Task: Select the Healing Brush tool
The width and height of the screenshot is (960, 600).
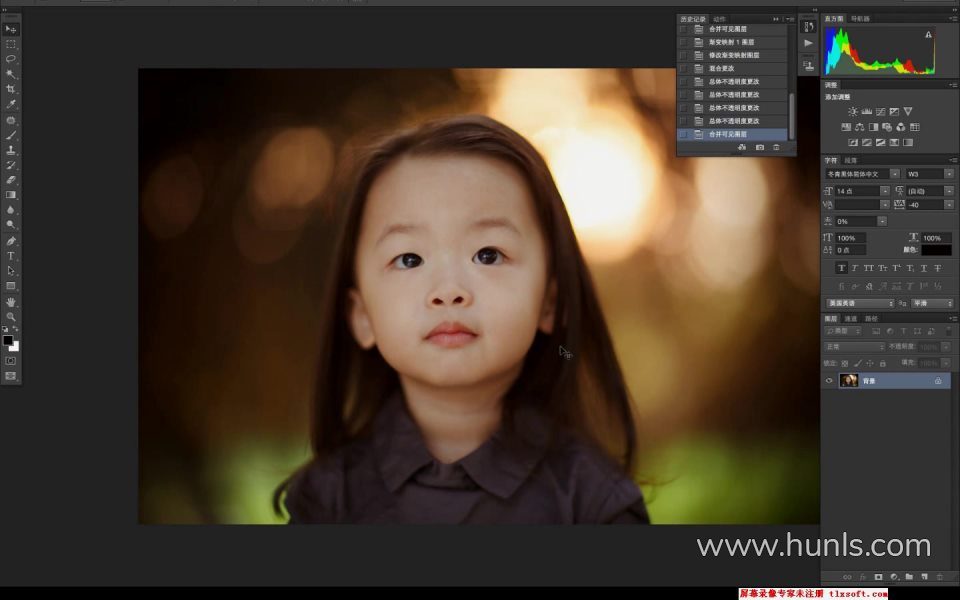Action: click(10, 120)
